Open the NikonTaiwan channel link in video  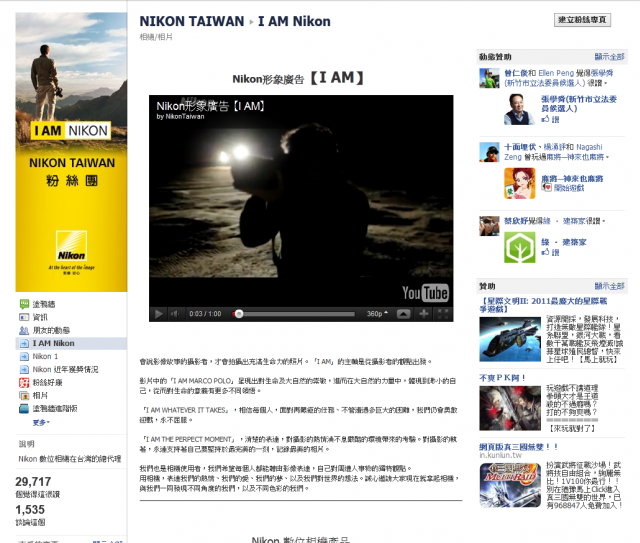click(185, 116)
